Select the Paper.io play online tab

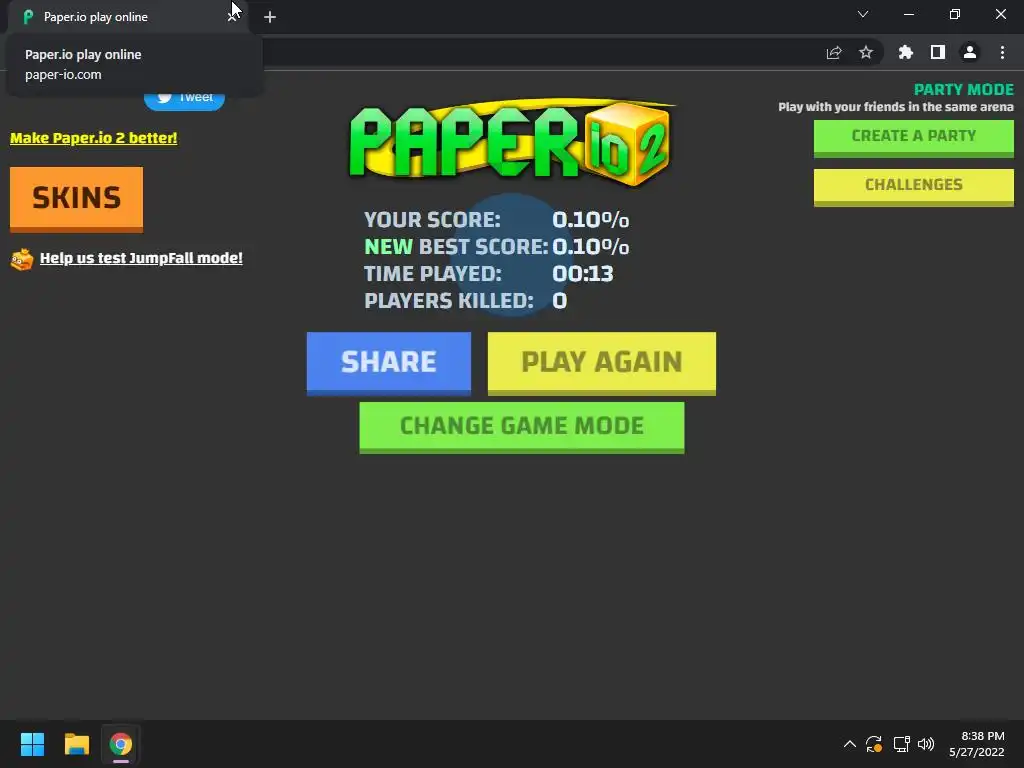[124, 17]
